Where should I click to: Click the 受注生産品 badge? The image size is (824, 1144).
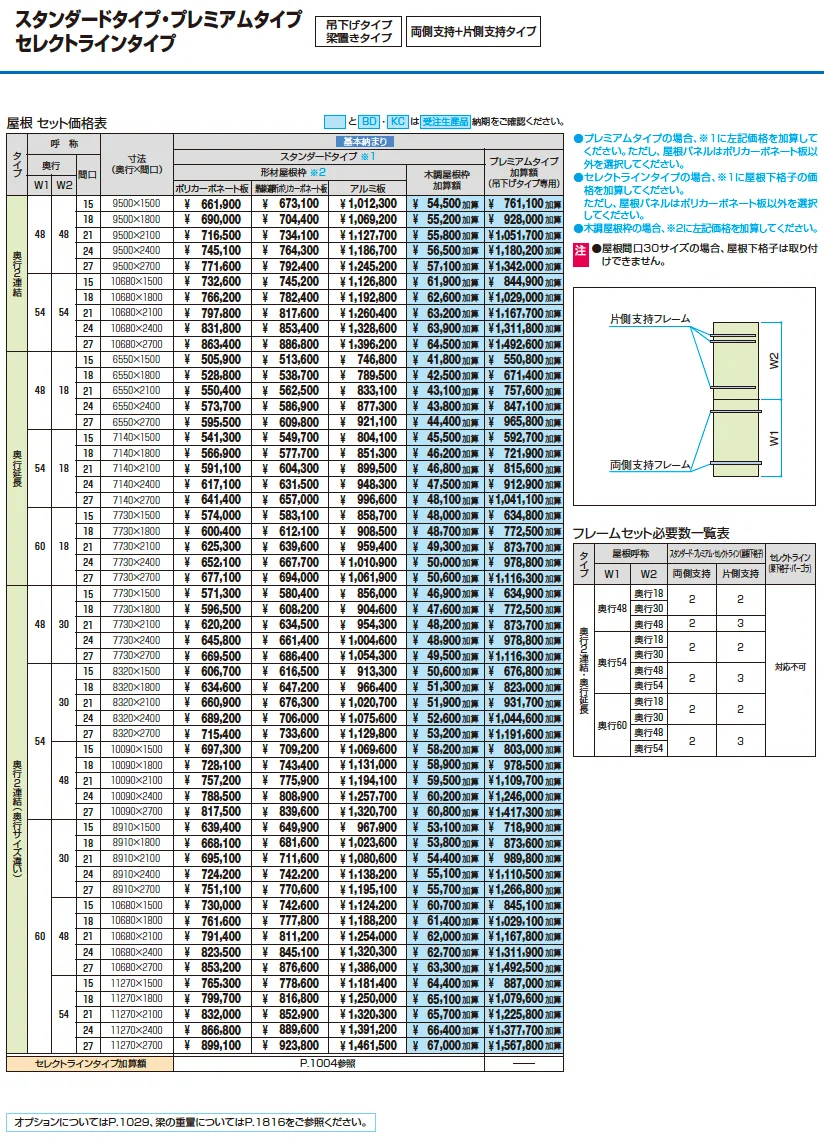click(445, 122)
